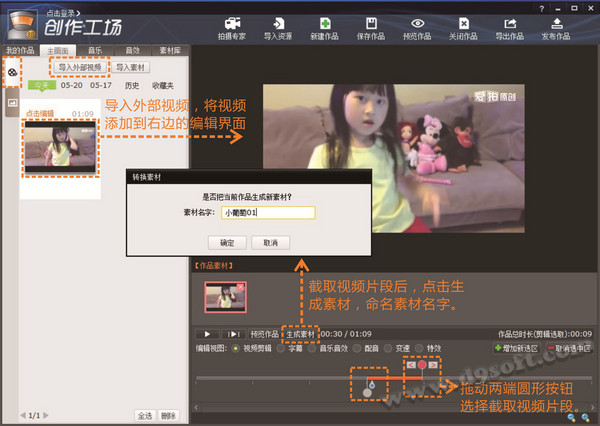Click the video preview picture

(394, 158)
